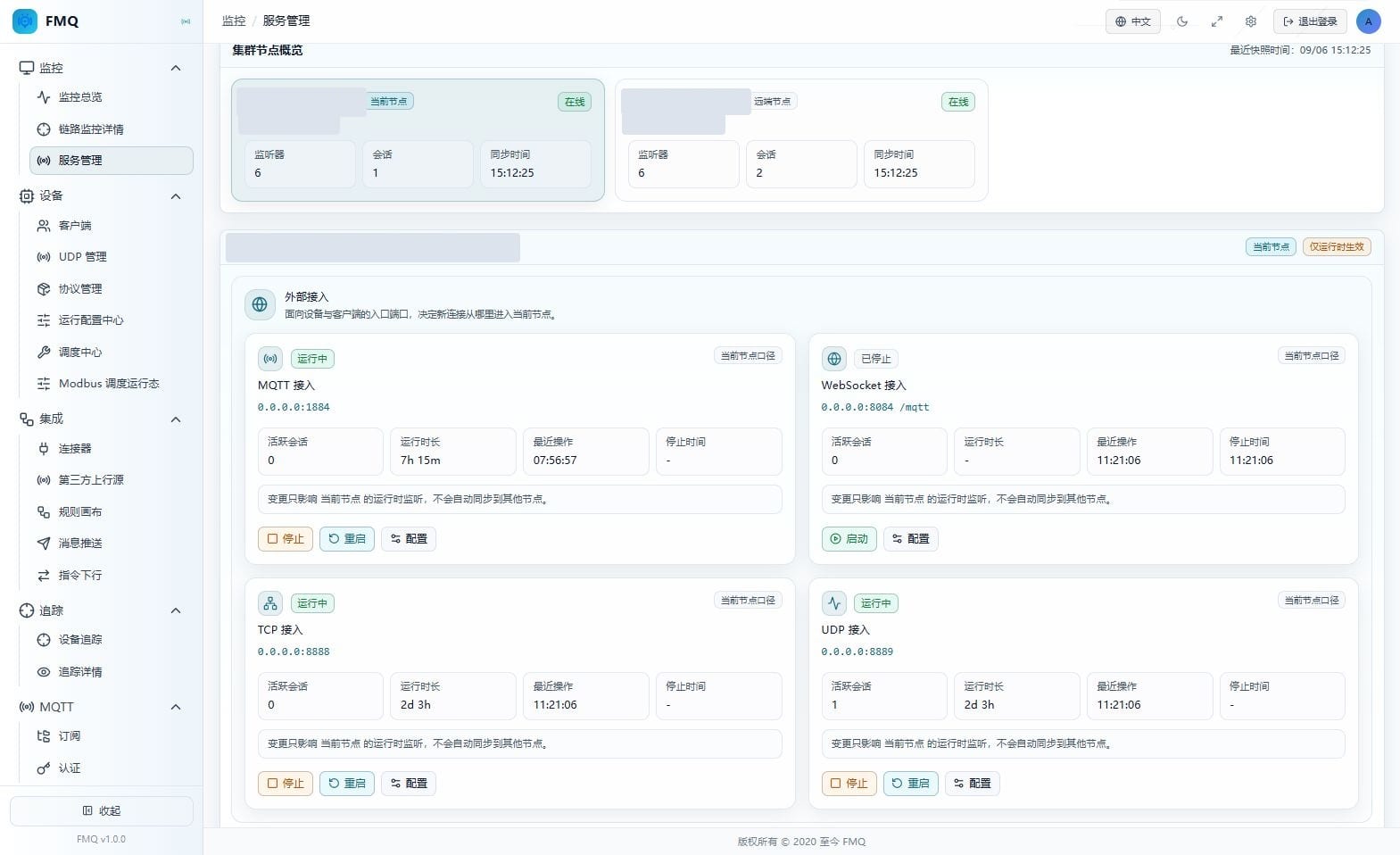Open 链路监控详情 page

coord(112,129)
